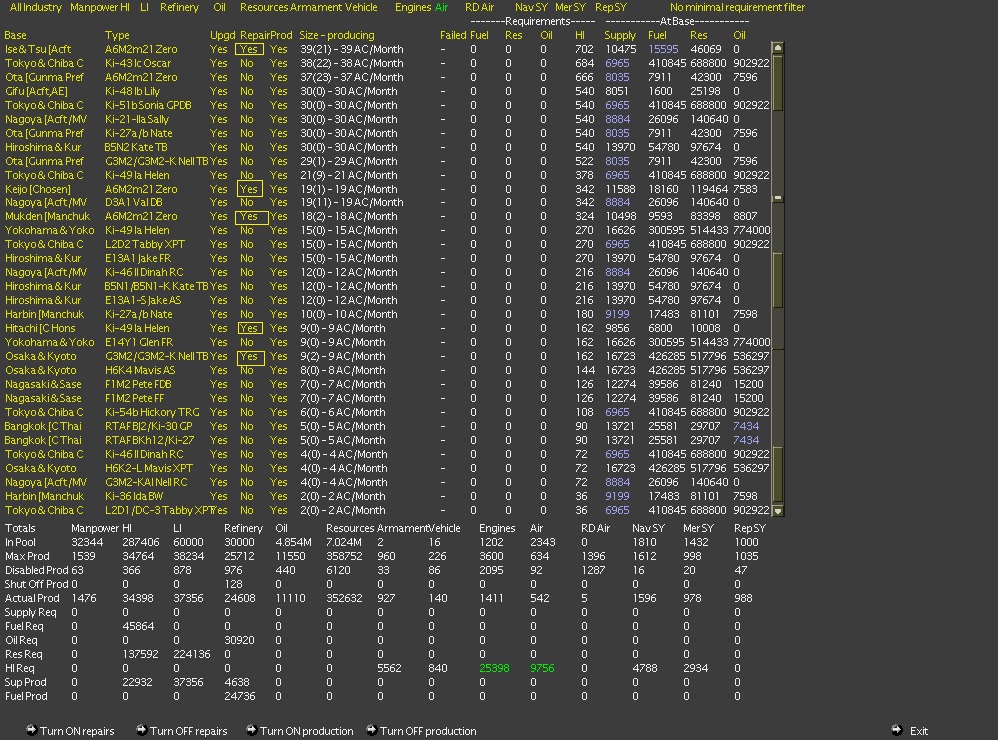Image resolution: width=998 pixels, height=740 pixels.
Task: Click the green 25398 Engines HI Req value
Action: click(x=494, y=668)
